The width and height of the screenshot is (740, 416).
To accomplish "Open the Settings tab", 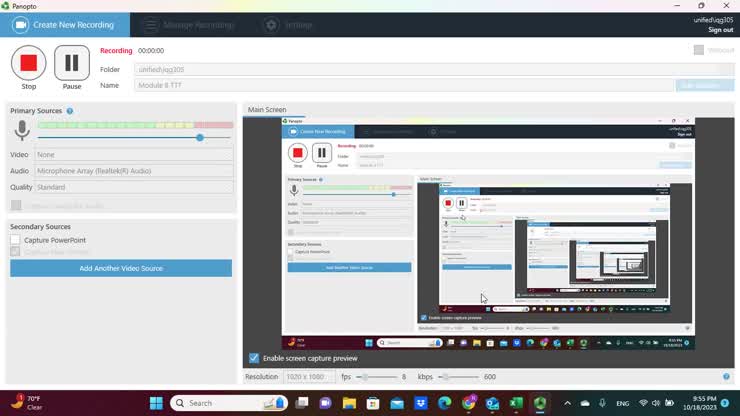I will 288,25.
